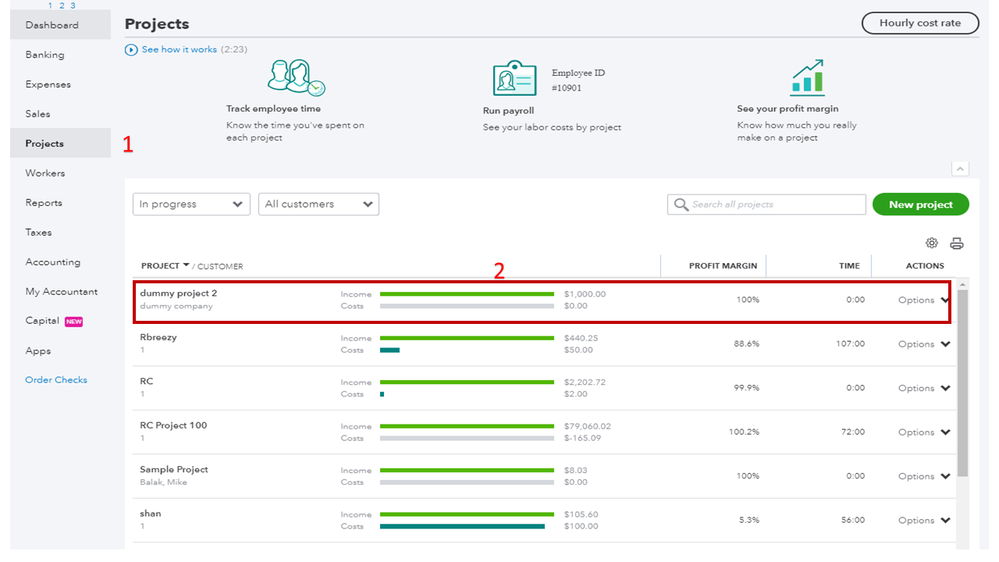Open Banking in the left sidebar
This screenshot has height=562, width=999.
point(45,55)
